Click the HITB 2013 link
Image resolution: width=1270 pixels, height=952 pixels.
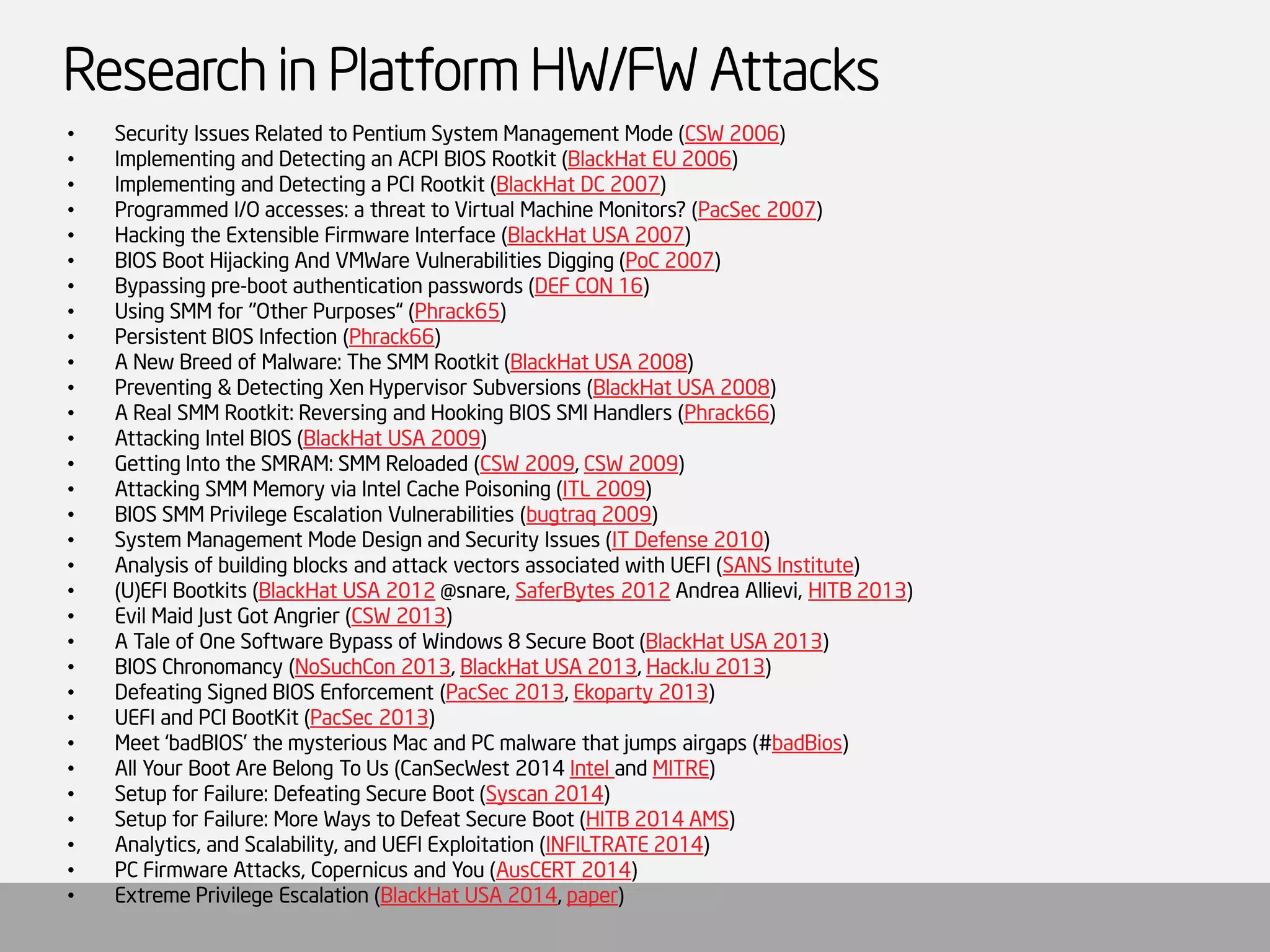click(857, 591)
